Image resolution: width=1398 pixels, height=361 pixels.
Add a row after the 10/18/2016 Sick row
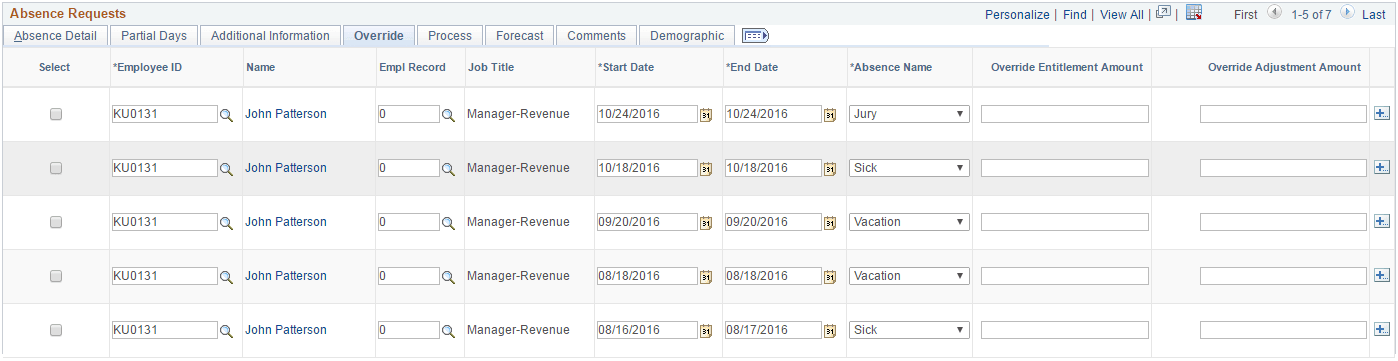[x=1382, y=168]
